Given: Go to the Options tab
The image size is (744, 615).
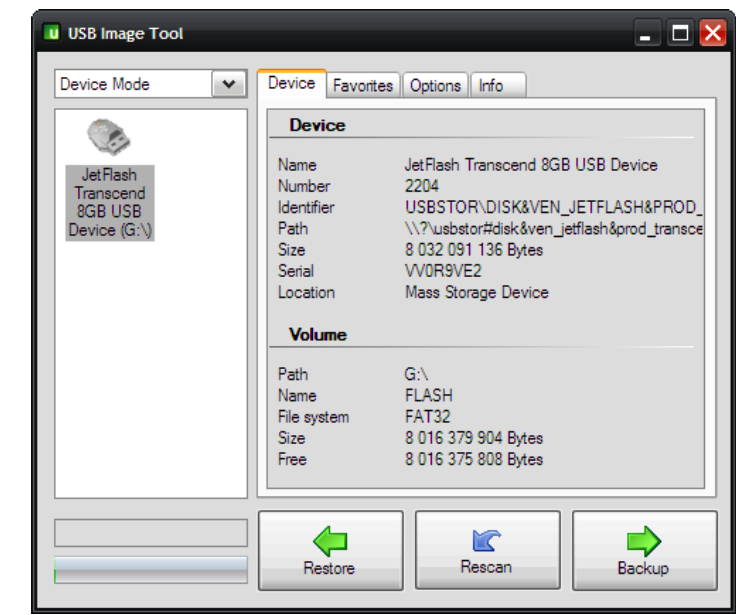Looking at the screenshot, I should 435,86.
